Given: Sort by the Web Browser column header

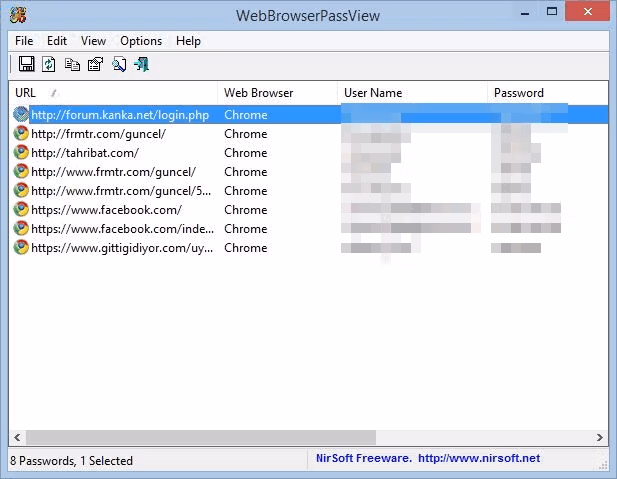Looking at the screenshot, I should click(x=277, y=93).
